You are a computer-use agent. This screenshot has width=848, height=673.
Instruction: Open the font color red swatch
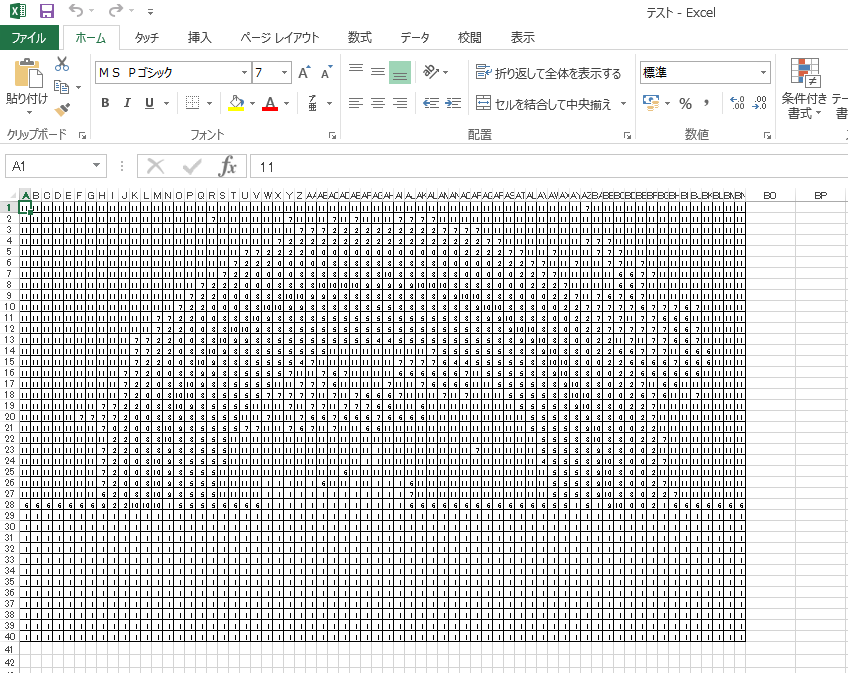pos(271,103)
